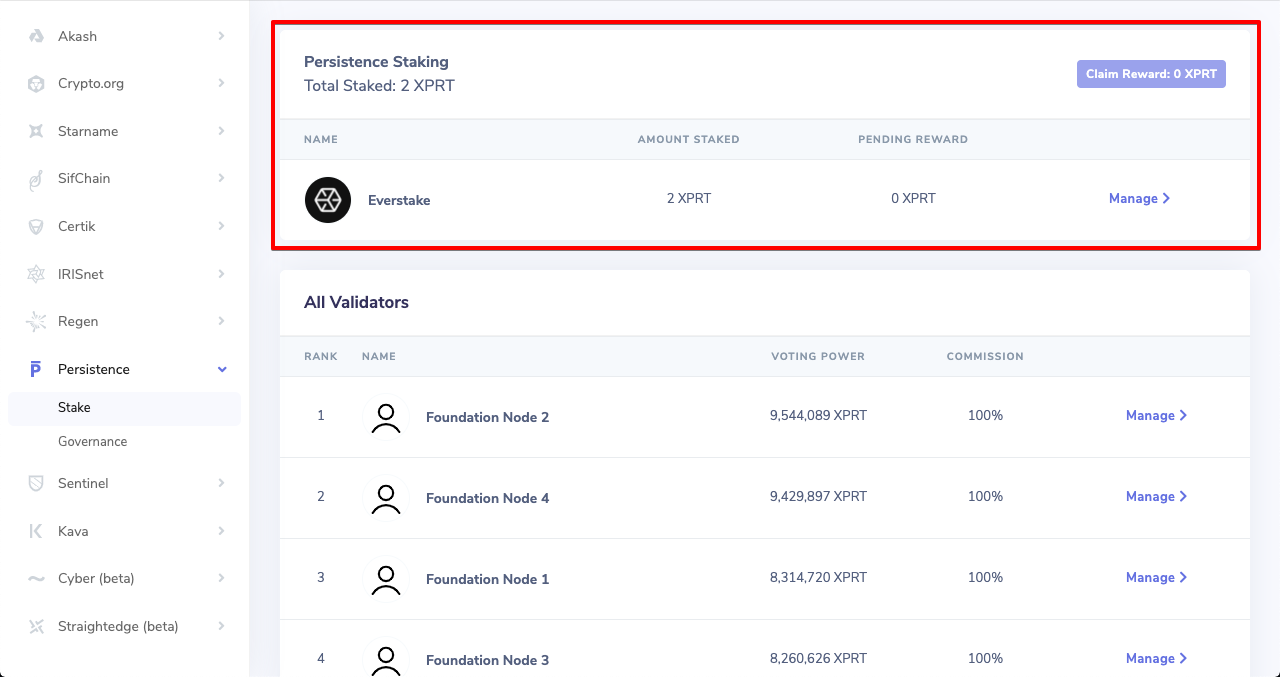Image resolution: width=1280 pixels, height=677 pixels.
Task: Click the Foundation Node 2 name
Action: tap(487, 417)
